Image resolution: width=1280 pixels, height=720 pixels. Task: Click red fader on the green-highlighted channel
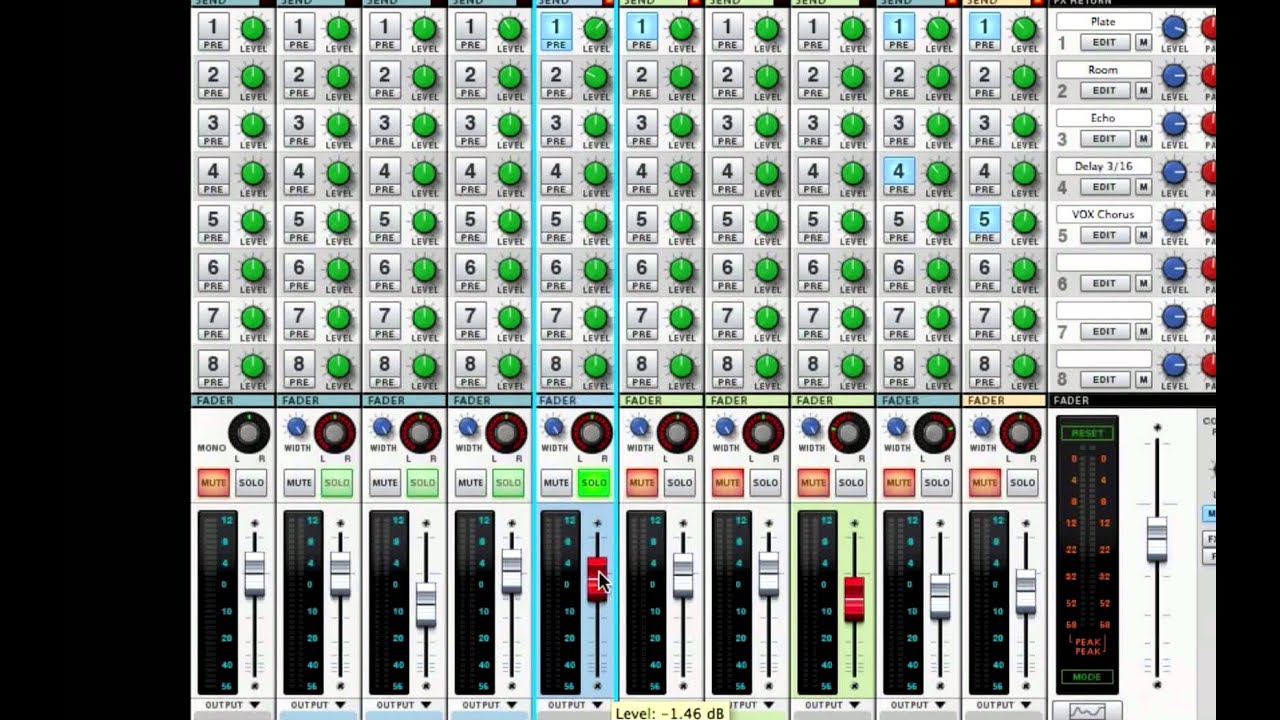pos(854,598)
